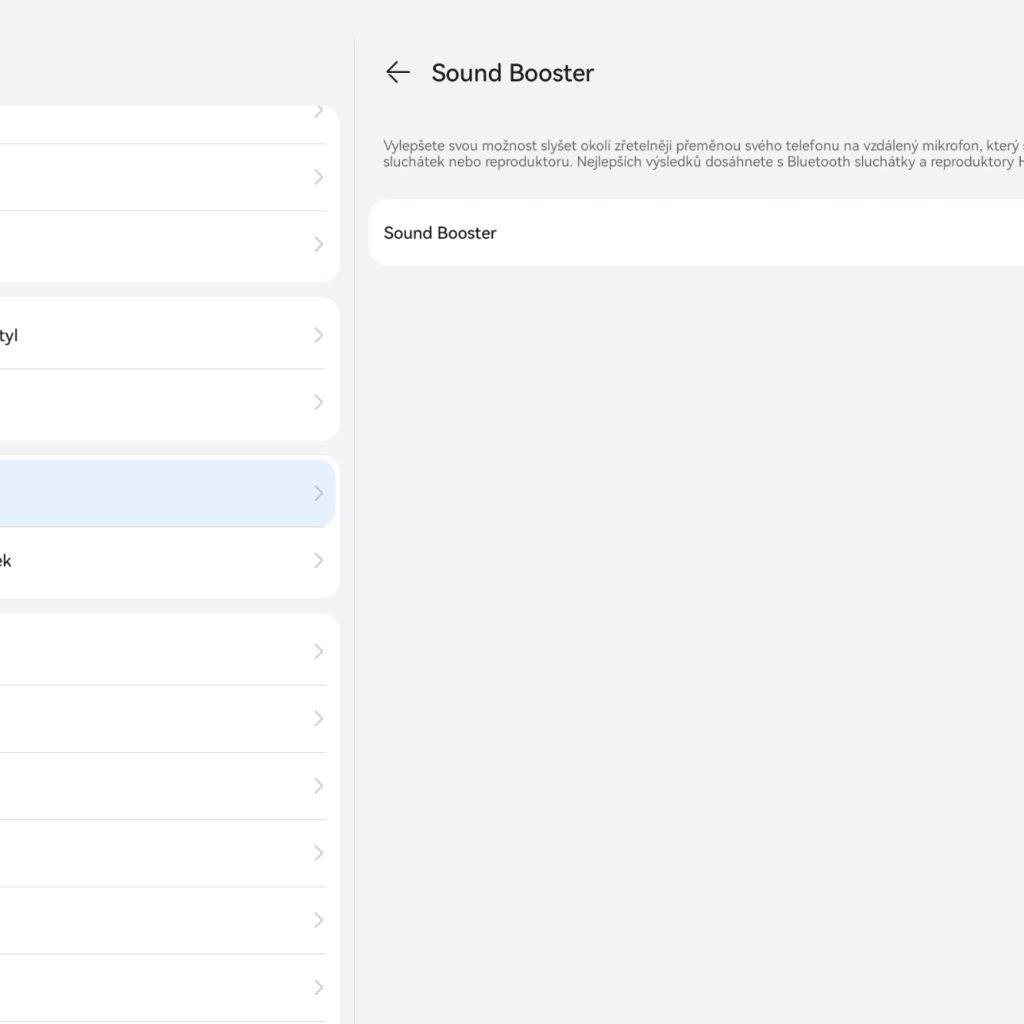Image resolution: width=1024 pixels, height=1024 pixels.
Task: Click third row chevron in the bottom card
Action: [319, 786]
